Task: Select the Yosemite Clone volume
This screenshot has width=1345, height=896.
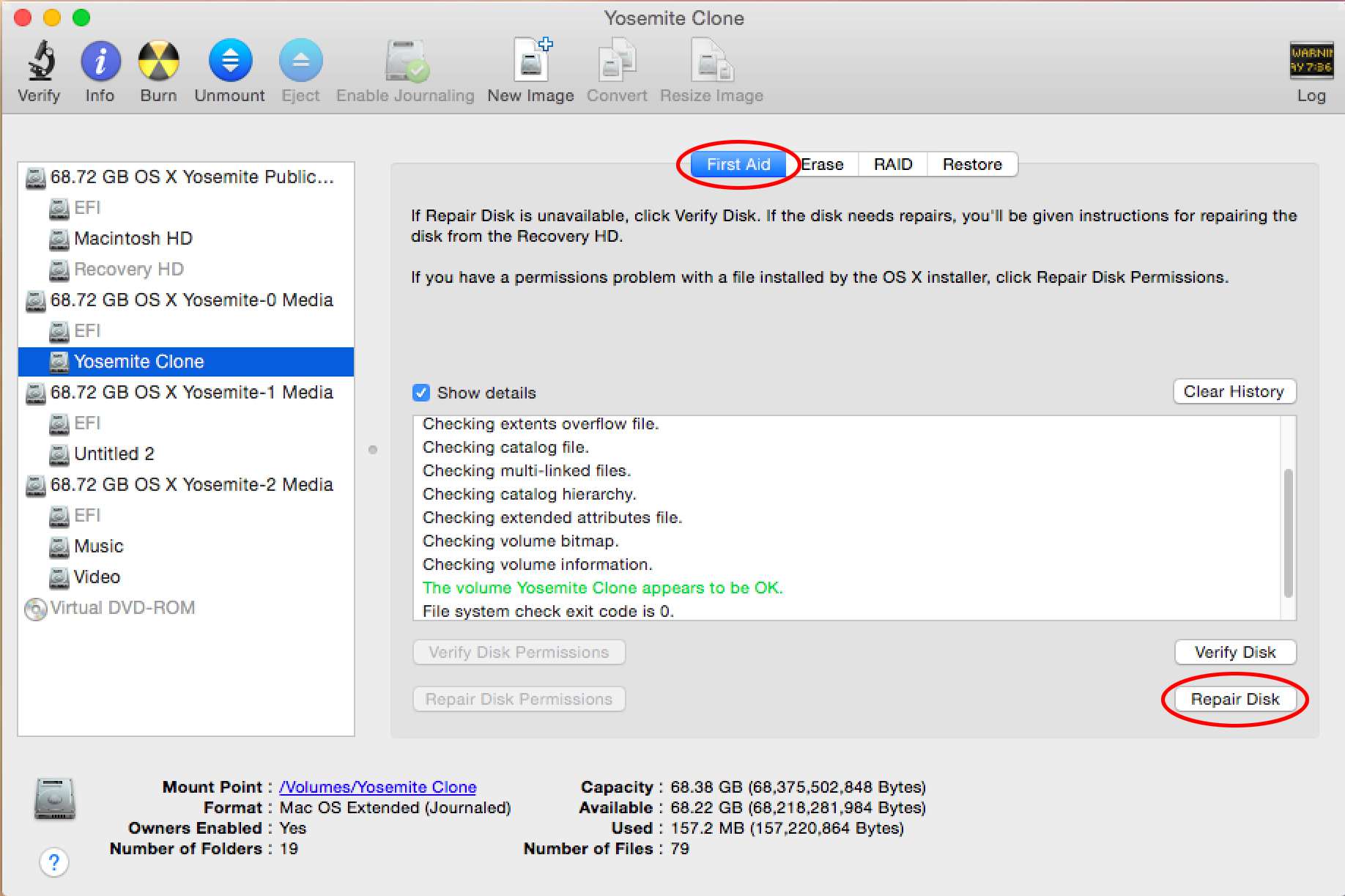Action: [186, 362]
